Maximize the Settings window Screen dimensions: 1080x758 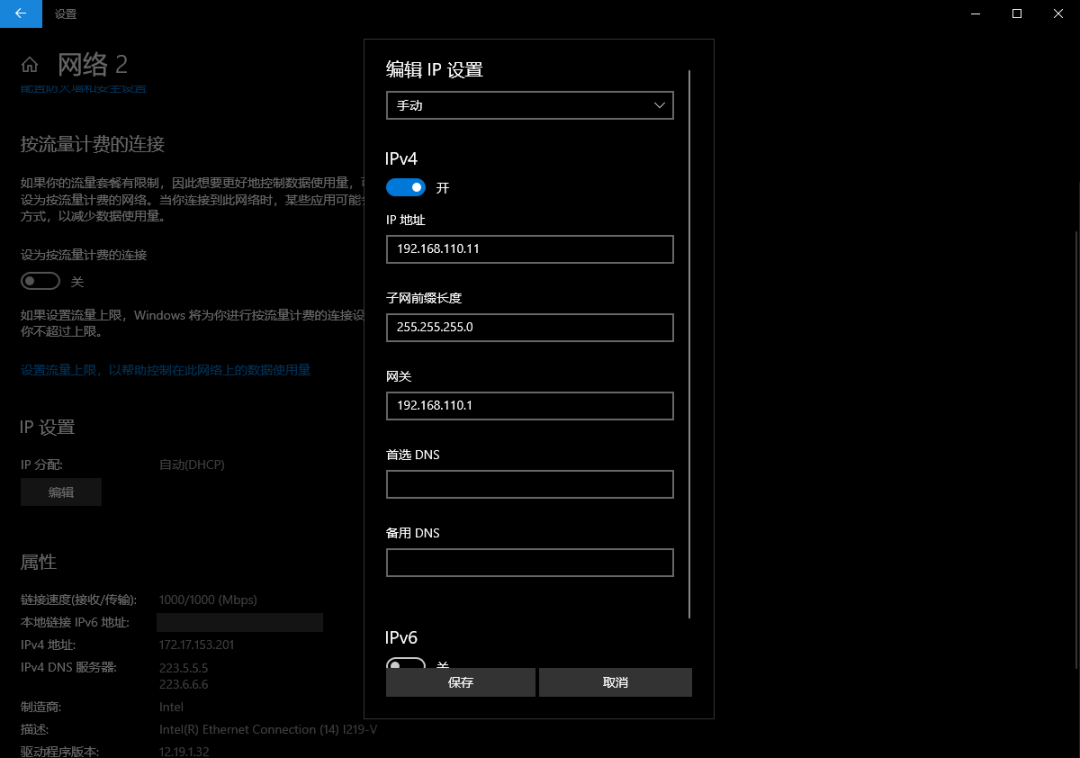point(1017,14)
